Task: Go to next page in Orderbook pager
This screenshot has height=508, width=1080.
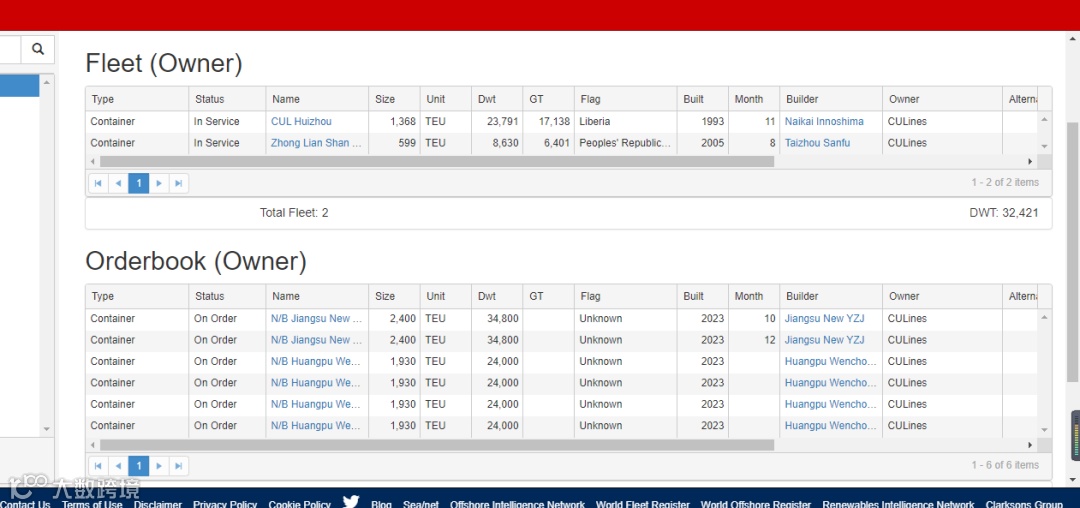Action: coord(158,466)
